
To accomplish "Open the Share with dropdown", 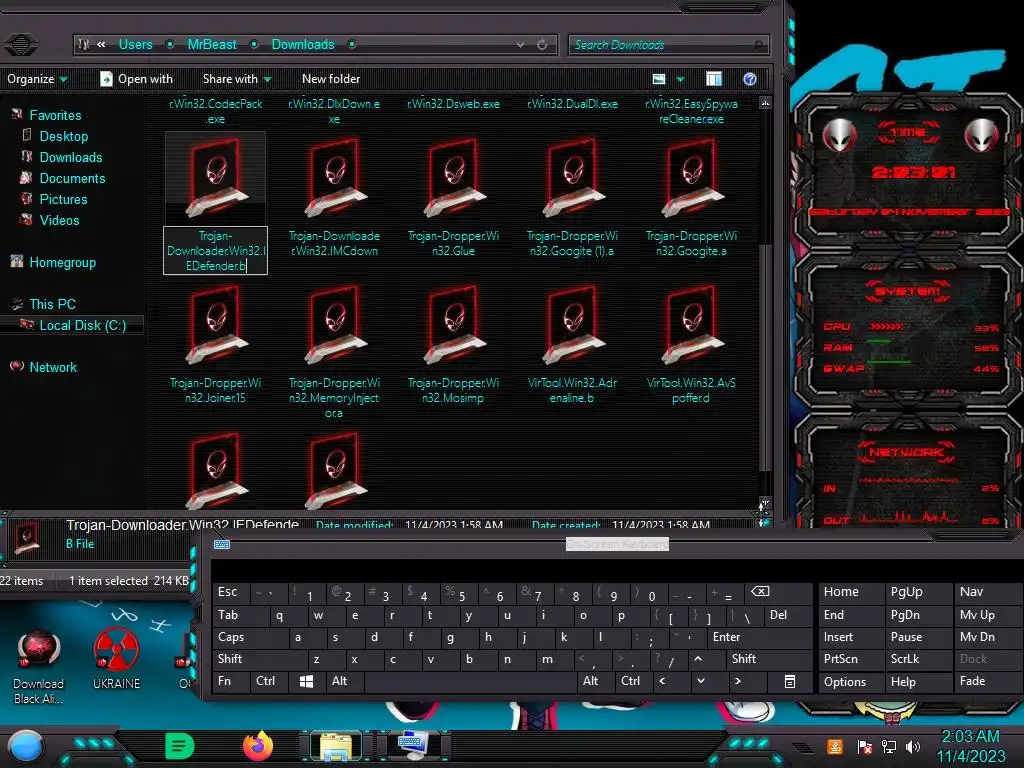I will (237, 79).
